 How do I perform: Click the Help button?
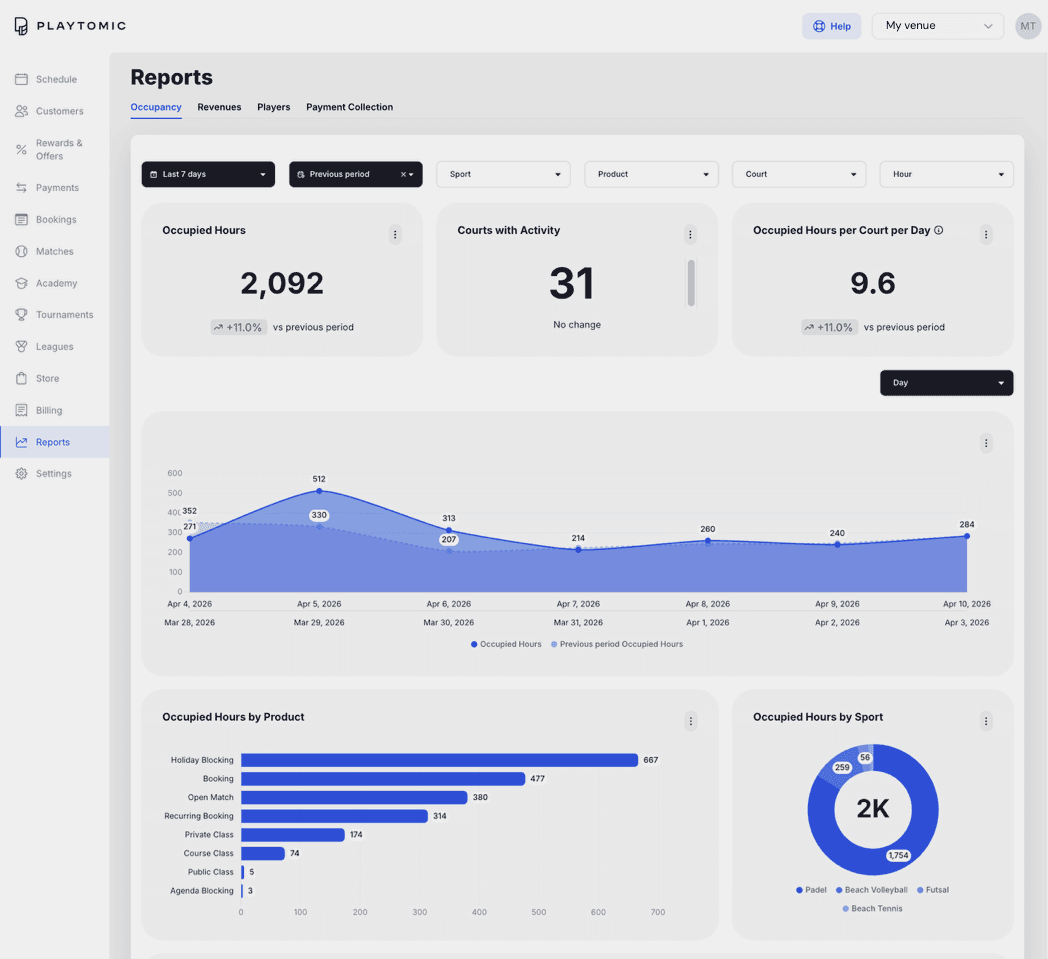coord(831,26)
